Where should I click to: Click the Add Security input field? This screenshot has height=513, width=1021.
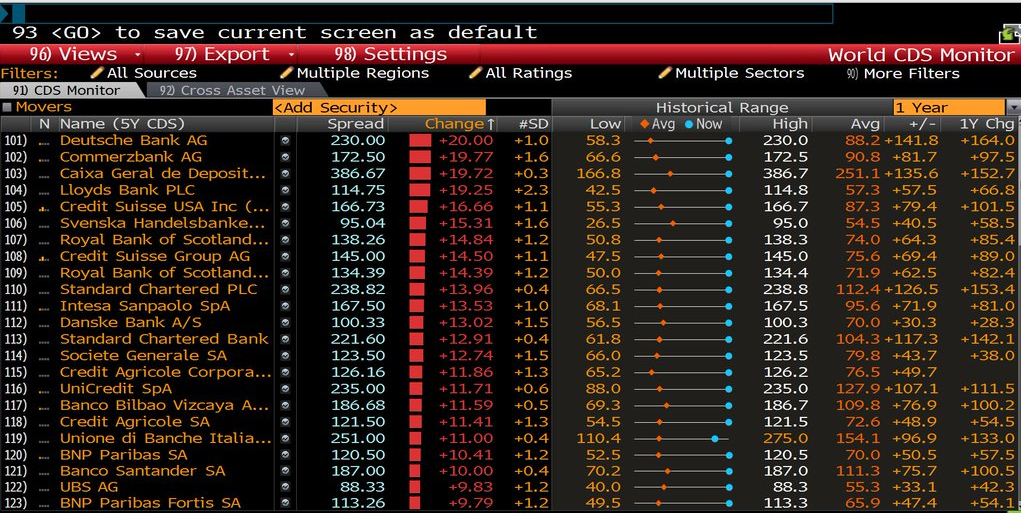379,107
